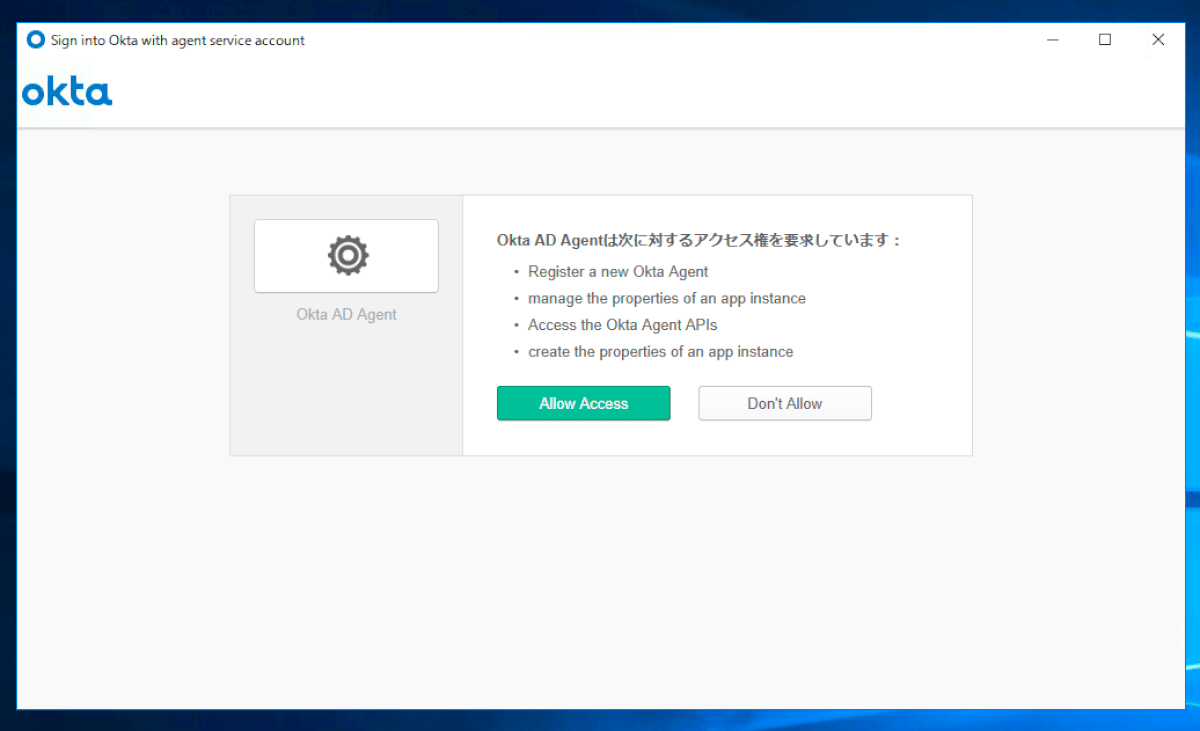Screen dimensions: 1200x731
Task: Click the bullet beside Access the Okta Agent APIs
Action: pos(514,325)
